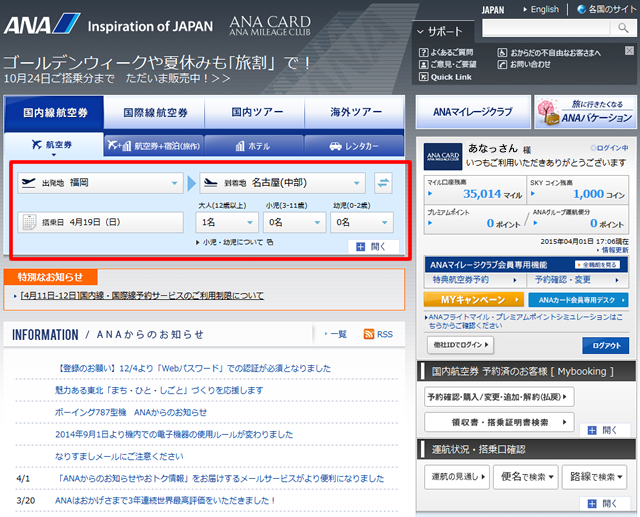Open ご意見・ご要望 feedback link
640x517 pixels.
tap(448, 64)
